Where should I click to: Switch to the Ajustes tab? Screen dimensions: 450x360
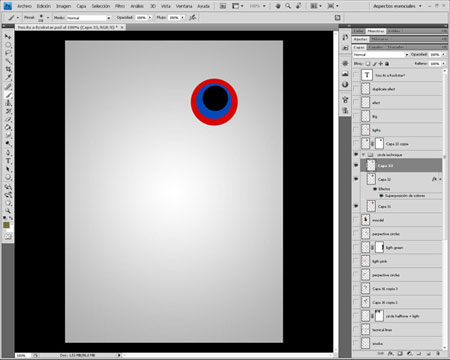click(360, 39)
